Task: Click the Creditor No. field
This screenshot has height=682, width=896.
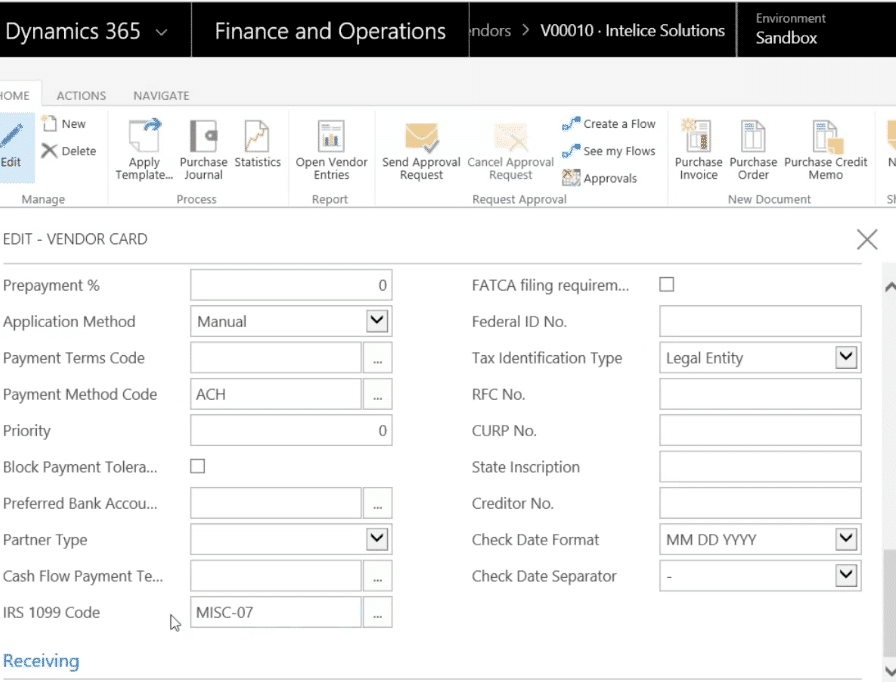Action: click(x=760, y=503)
